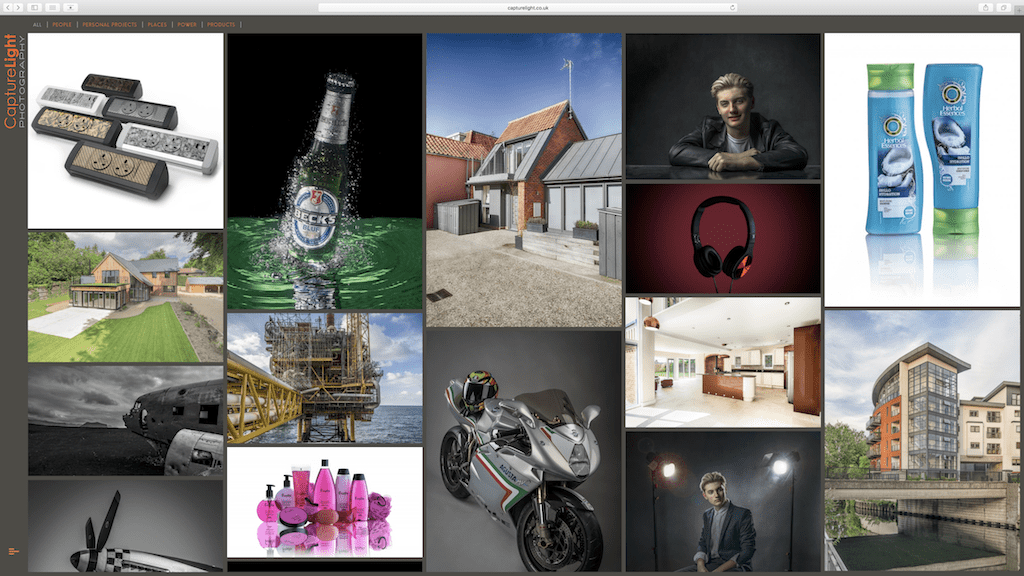Focus the capturelight.co.uk address bar
This screenshot has width=1024, height=576.
coord(528,8)
